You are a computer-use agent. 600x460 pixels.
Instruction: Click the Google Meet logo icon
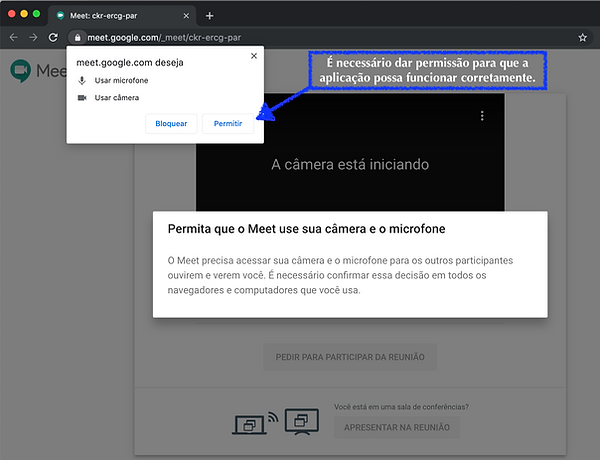click(x=21, y=71)
